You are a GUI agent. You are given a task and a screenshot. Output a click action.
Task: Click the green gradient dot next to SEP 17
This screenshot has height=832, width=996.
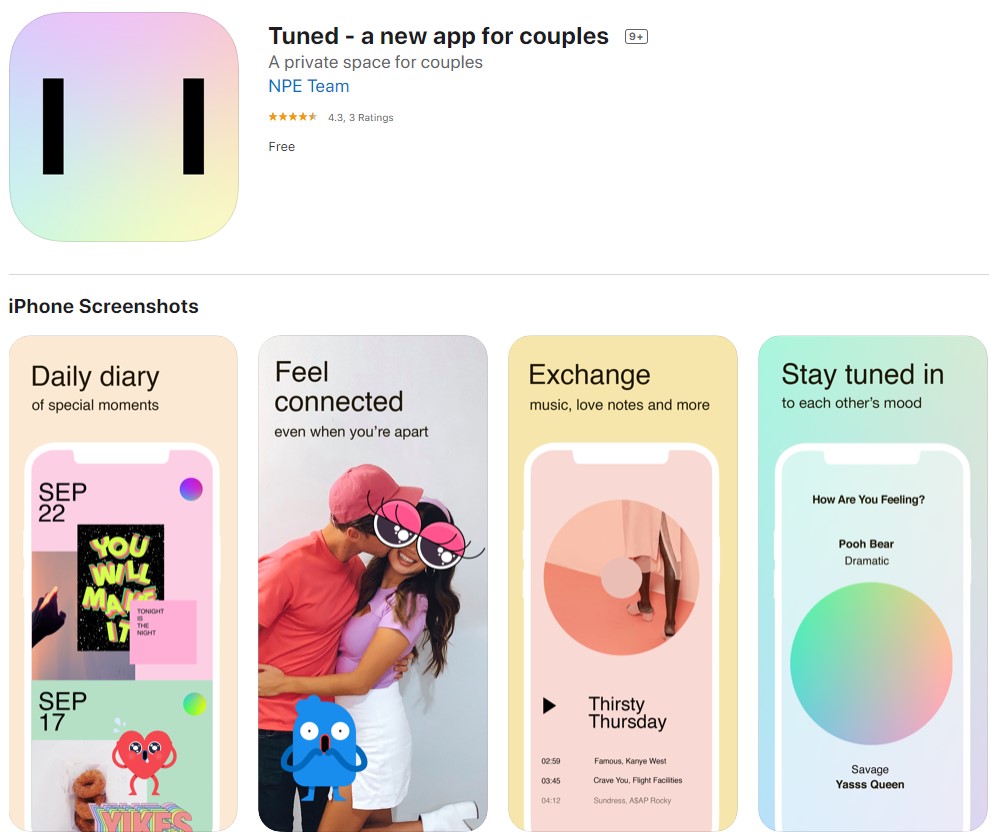[194, 704]
